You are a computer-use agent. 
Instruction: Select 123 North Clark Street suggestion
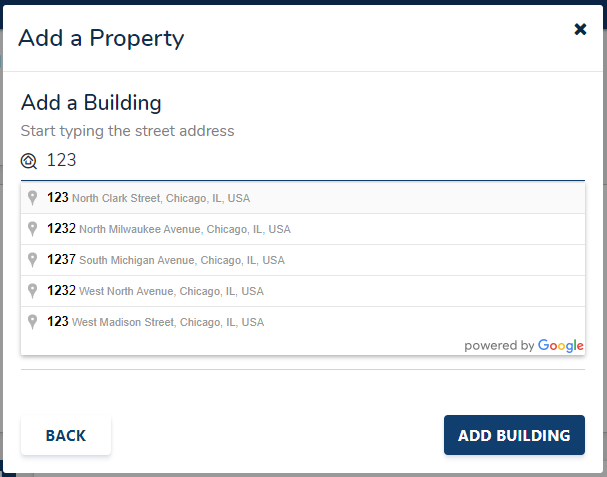pyautogui.click(x=160, y=198)
